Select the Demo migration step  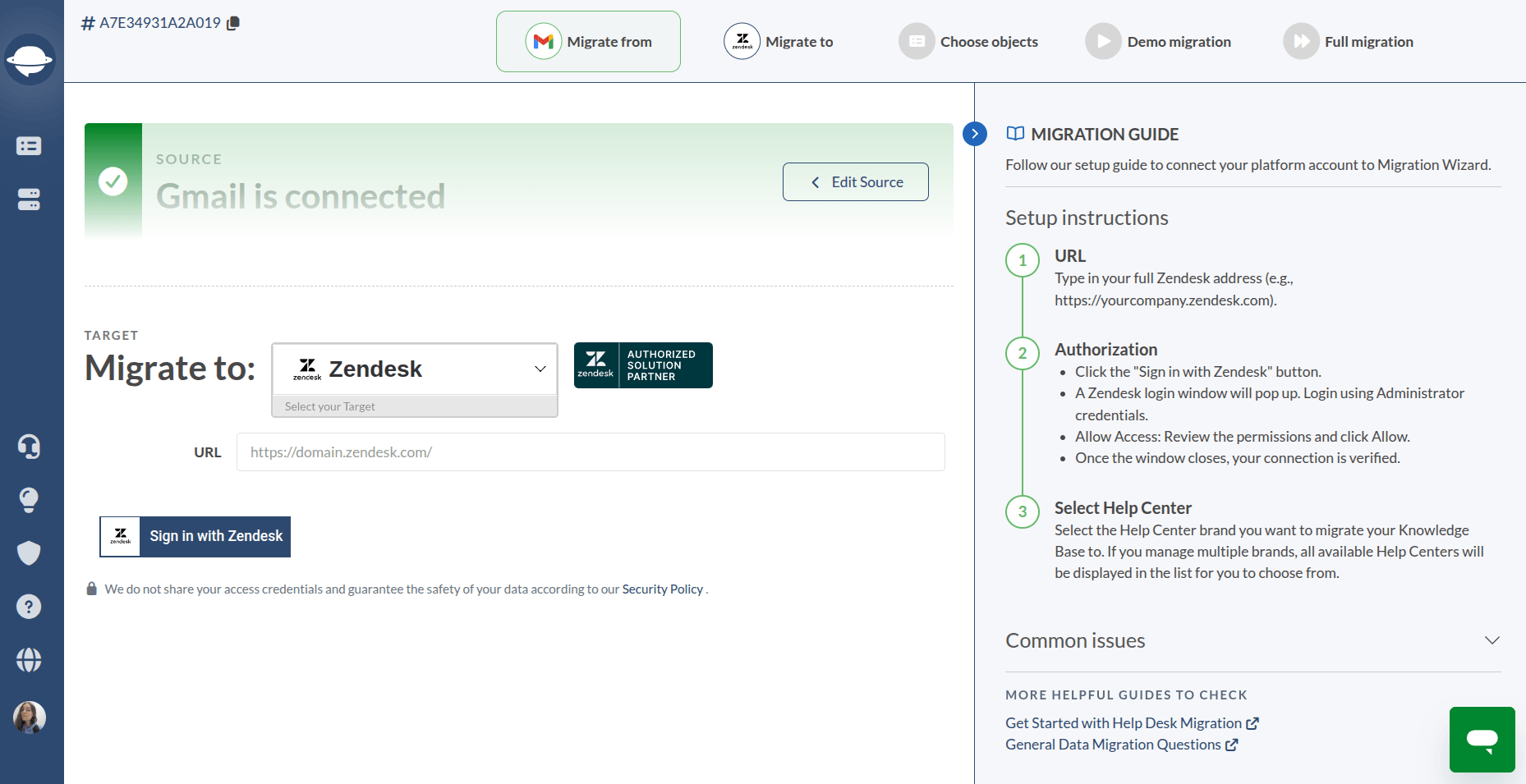(x=1158, y=42)
